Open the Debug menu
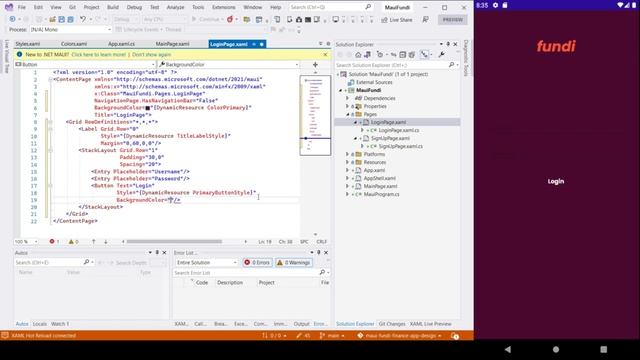 (134, 7)
